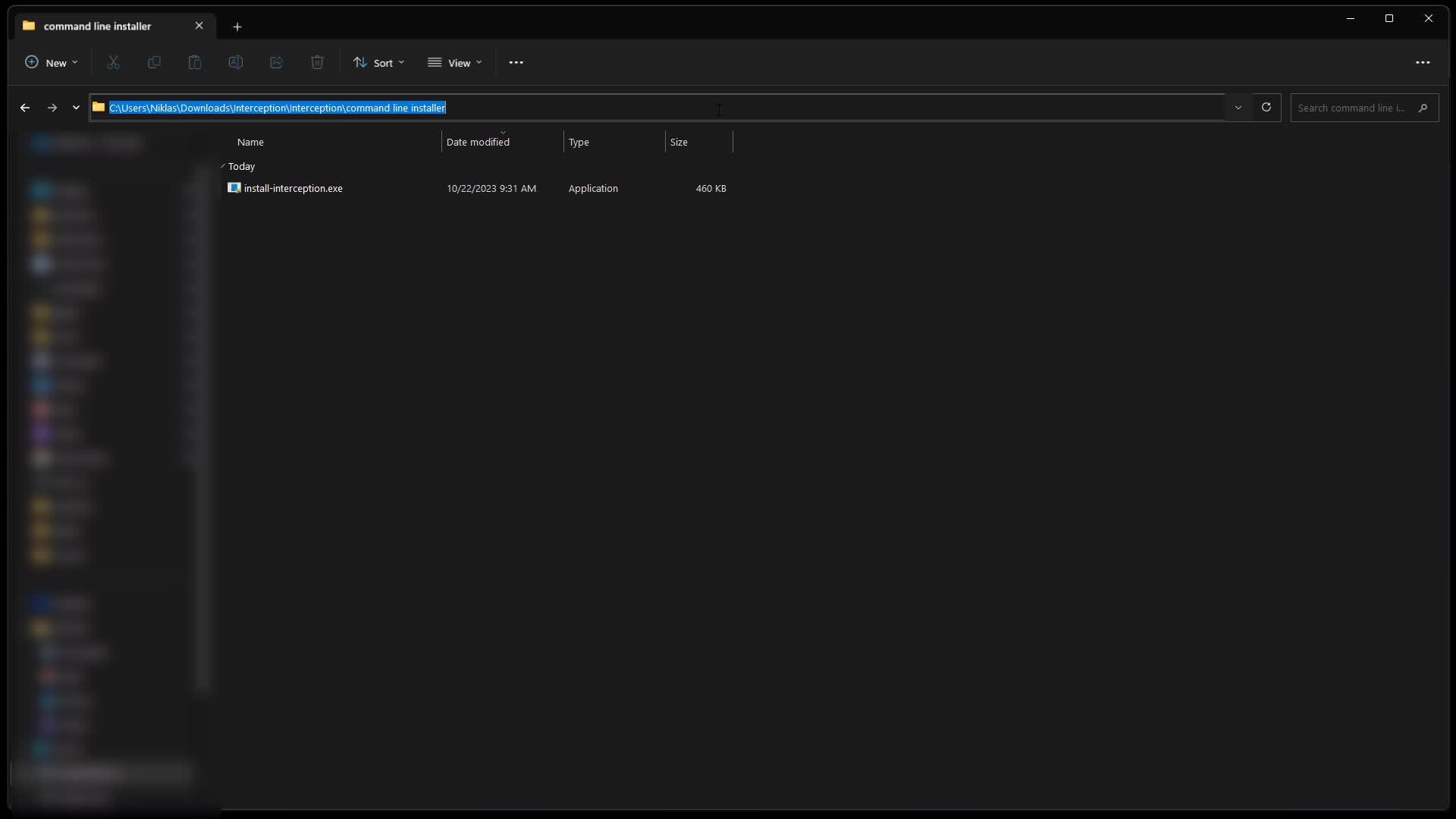The image size is (1456, 819).
Task: Open the View layout dropdown
Action: [x=454, y=62]
